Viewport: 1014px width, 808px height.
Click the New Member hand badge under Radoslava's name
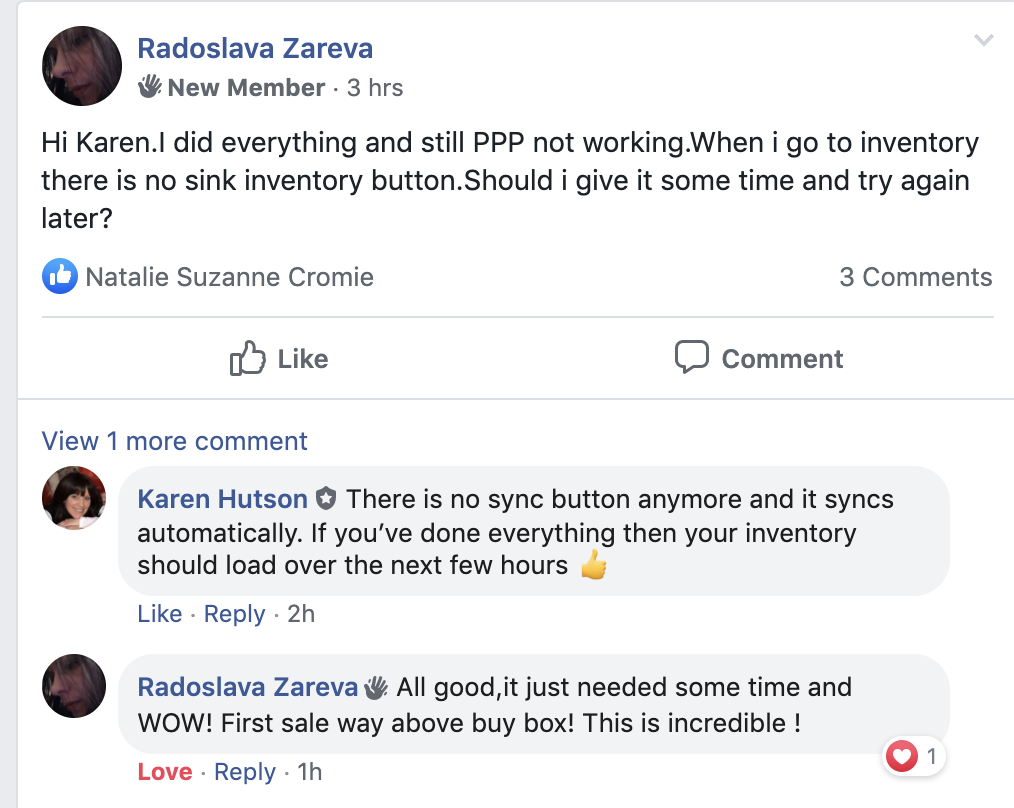pos(151,87)
